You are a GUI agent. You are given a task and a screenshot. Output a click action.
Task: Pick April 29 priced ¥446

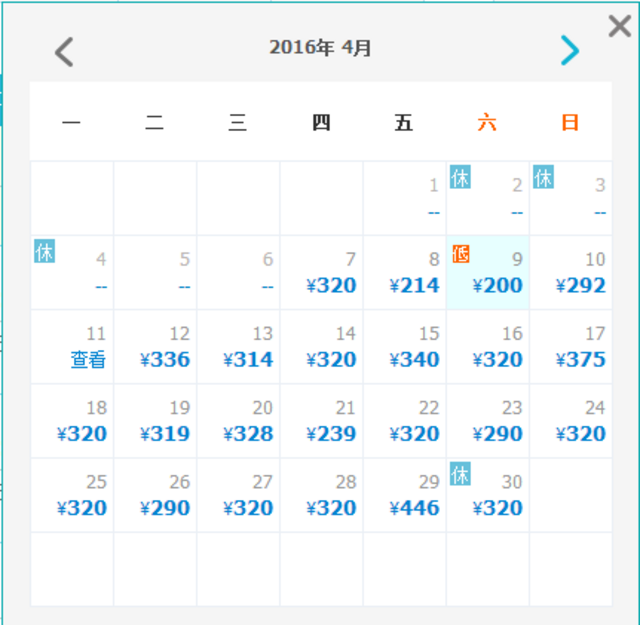[x=405, y=496]
